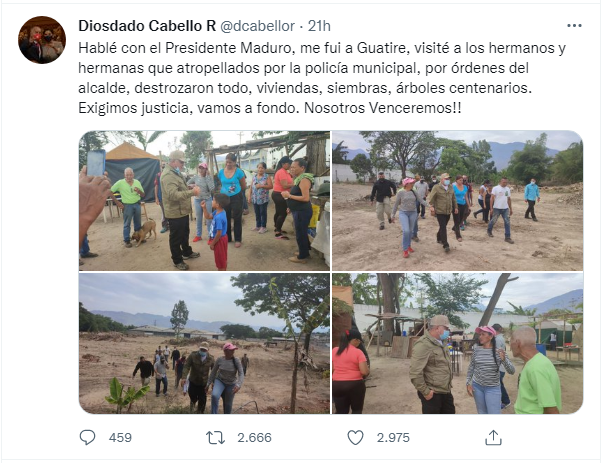This screenshot has height=463, width=605.
Task: Click the text line about alcalde destrozaron todo
Action: (x=305, y=88)
